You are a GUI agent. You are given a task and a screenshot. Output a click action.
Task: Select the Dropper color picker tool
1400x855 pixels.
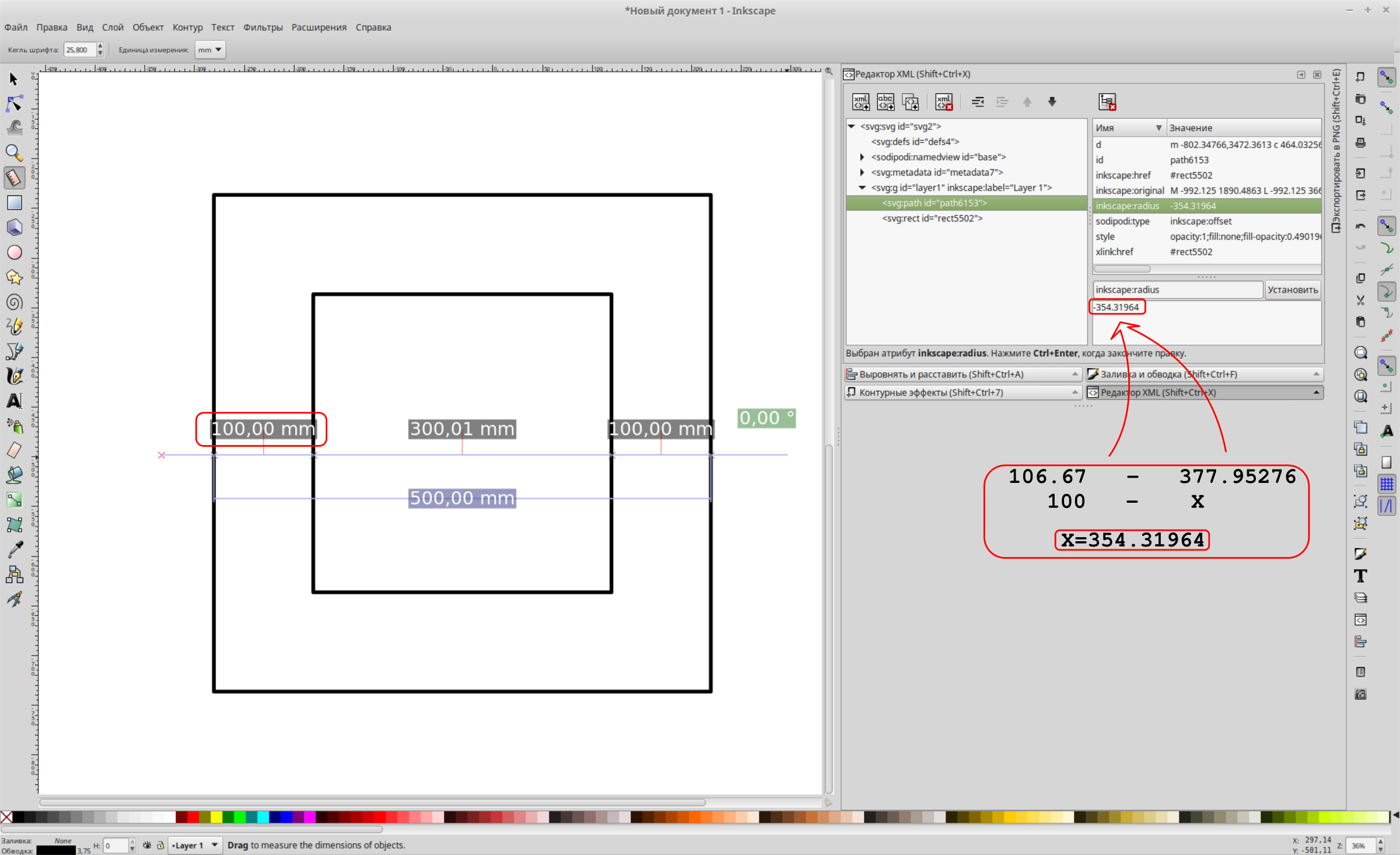tap(14, 549)
